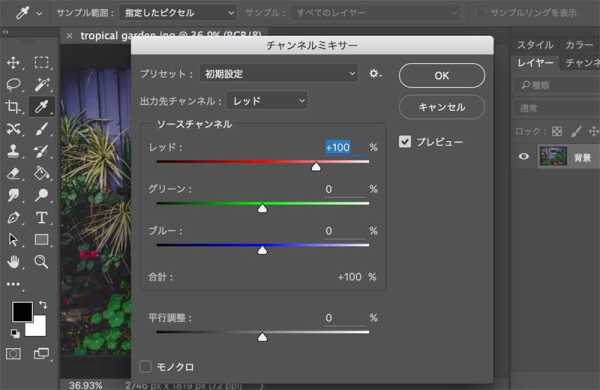Select the Move tool
Screen dimensions: 600x390
tap(13, 63)
